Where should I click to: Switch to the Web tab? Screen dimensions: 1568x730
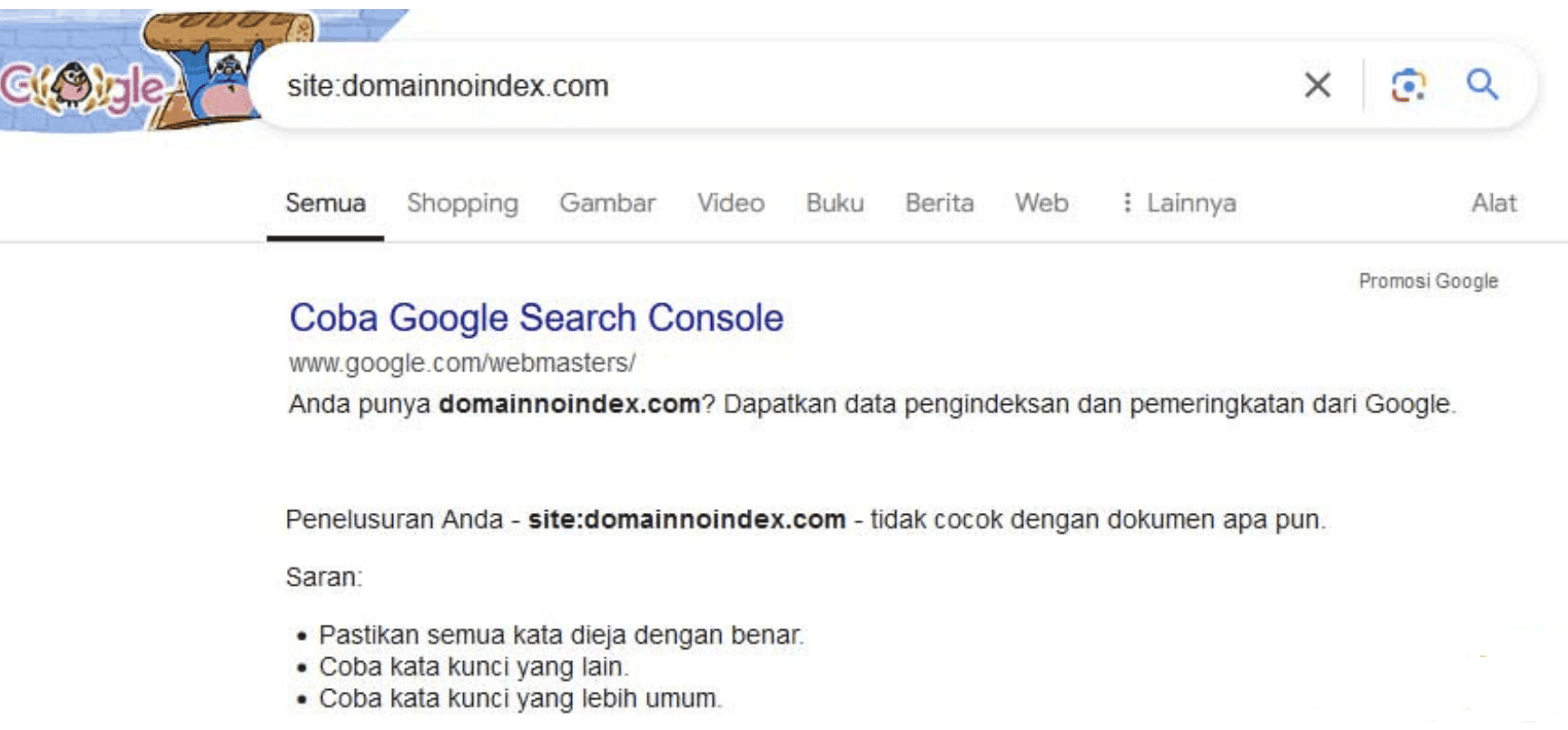(1041, 202)
